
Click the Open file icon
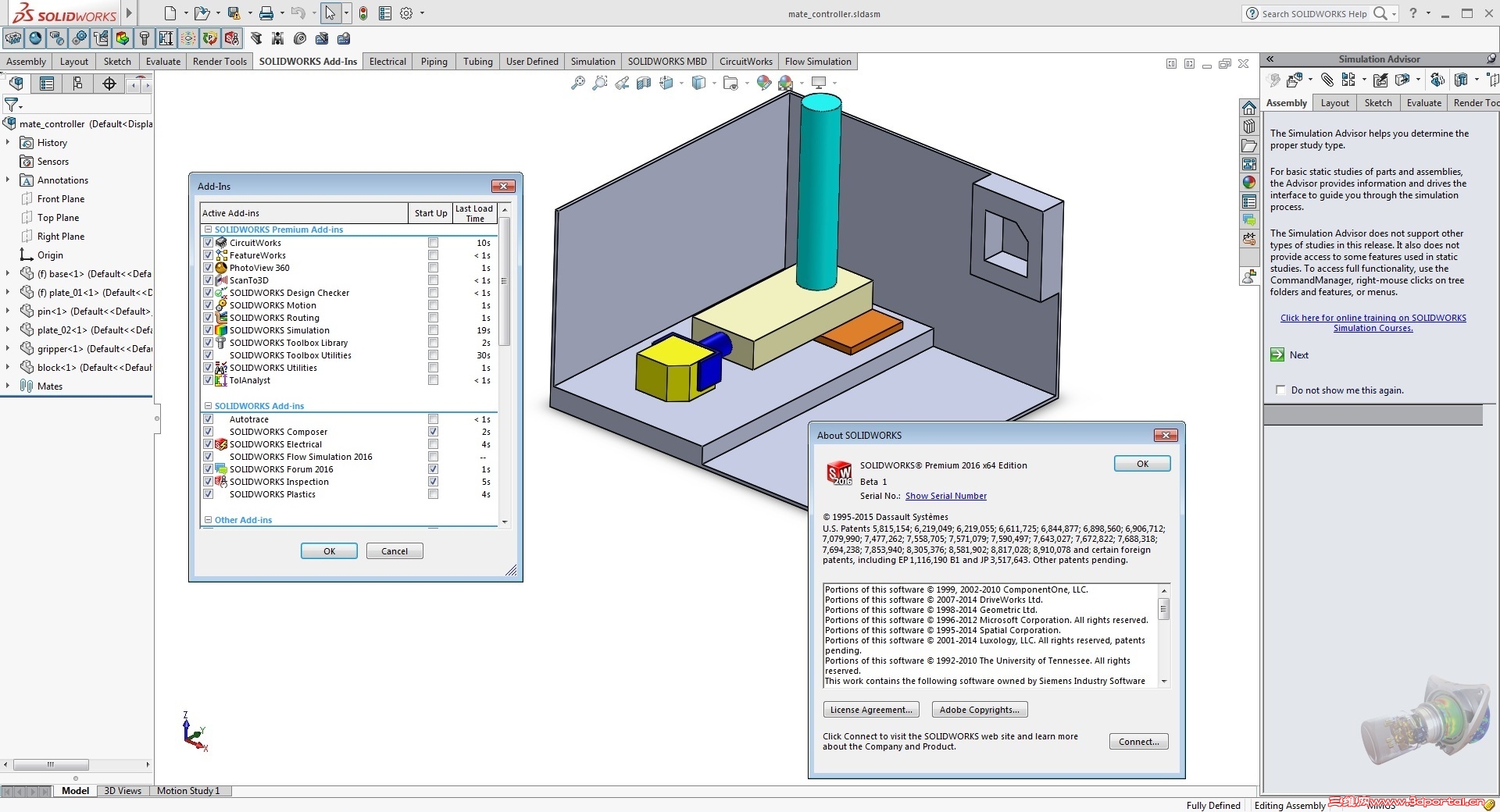coord(202,13)
